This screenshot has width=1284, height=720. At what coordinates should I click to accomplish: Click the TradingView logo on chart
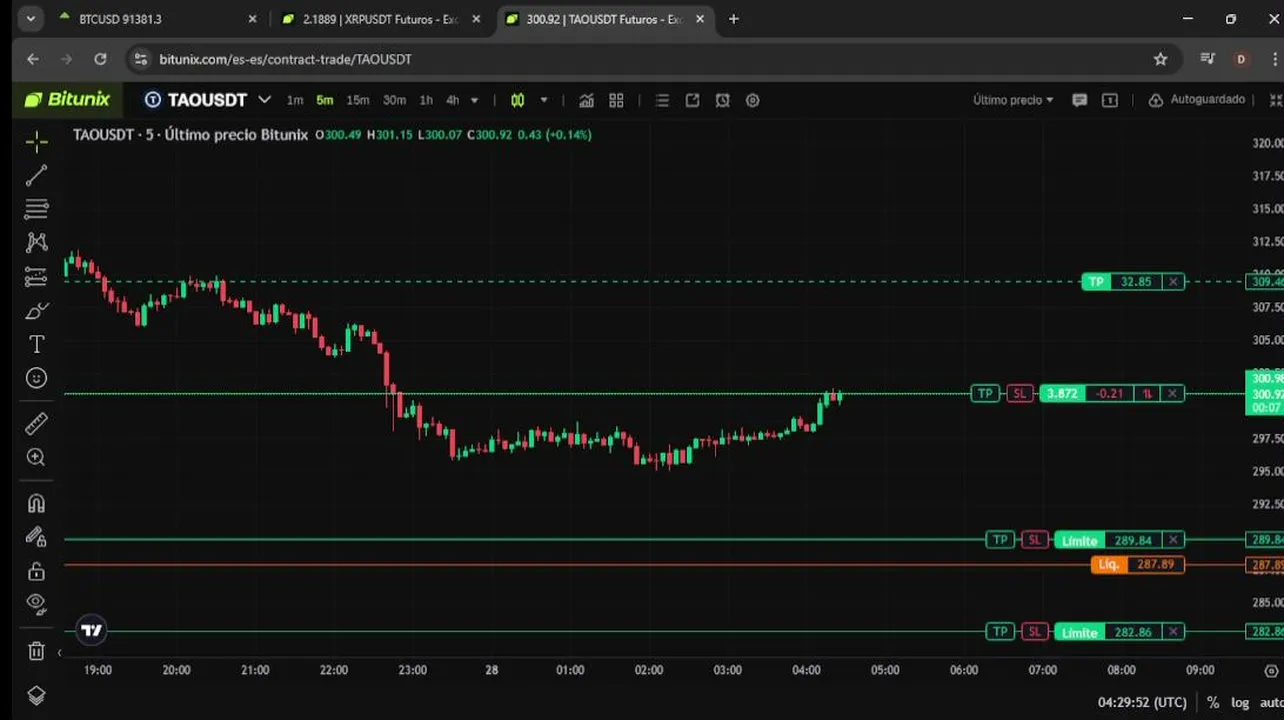[x=91, y=630]
